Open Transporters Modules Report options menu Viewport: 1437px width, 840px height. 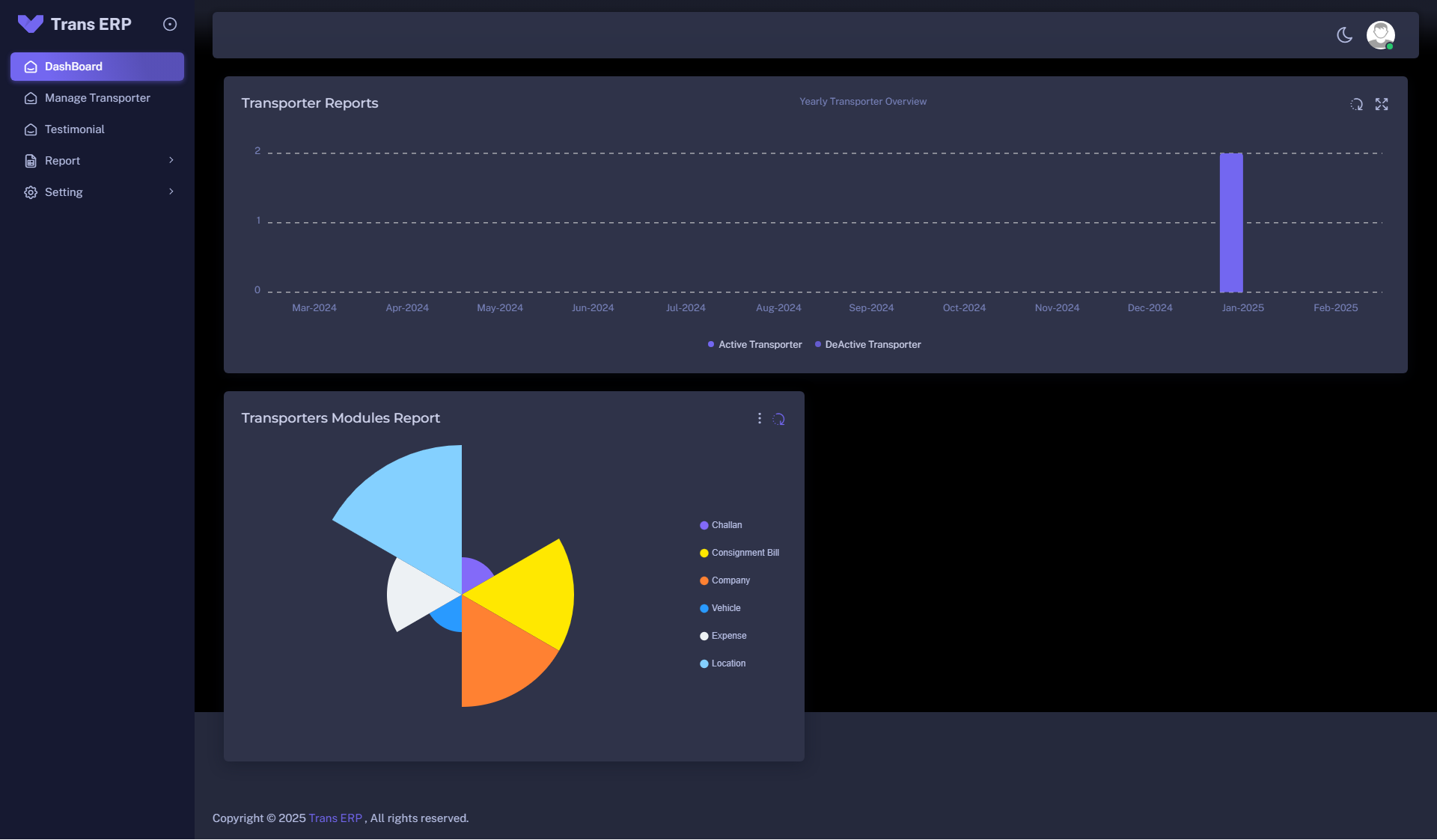(760, 419)
